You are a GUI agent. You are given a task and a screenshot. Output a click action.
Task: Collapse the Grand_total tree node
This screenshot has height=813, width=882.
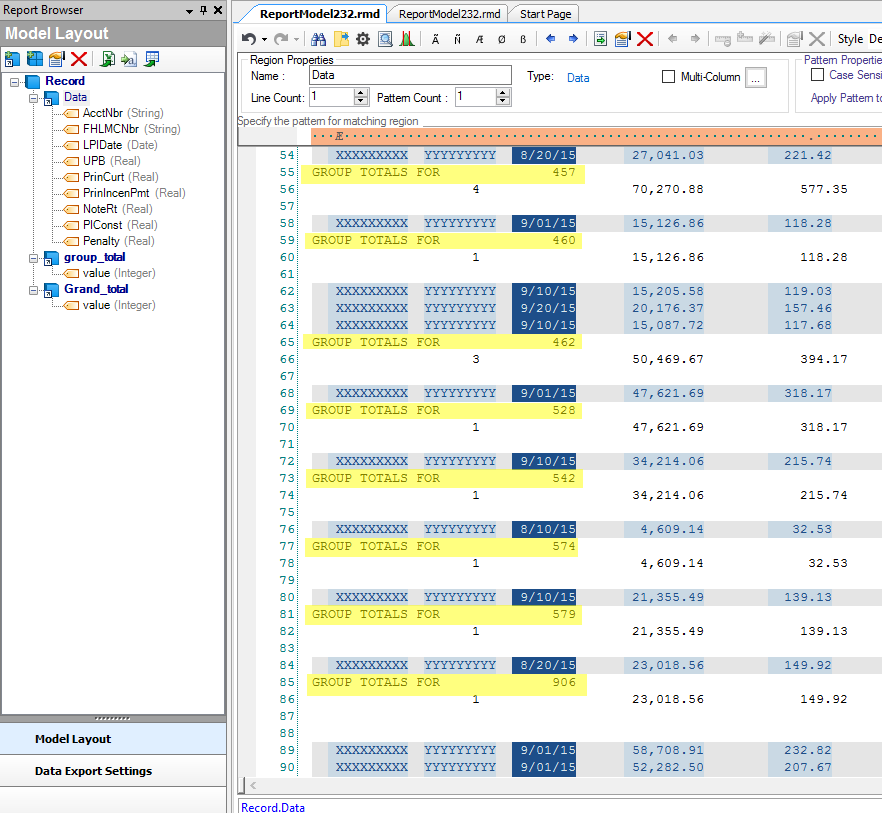coord(33,289)
